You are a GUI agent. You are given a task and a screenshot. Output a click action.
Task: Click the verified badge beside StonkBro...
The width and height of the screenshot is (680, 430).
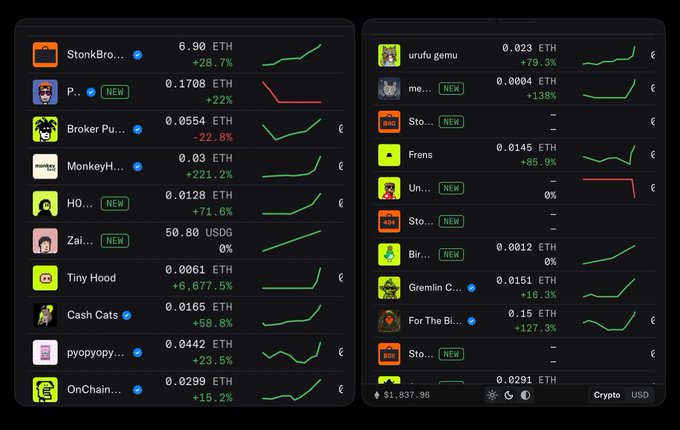(x=137, y=55)
